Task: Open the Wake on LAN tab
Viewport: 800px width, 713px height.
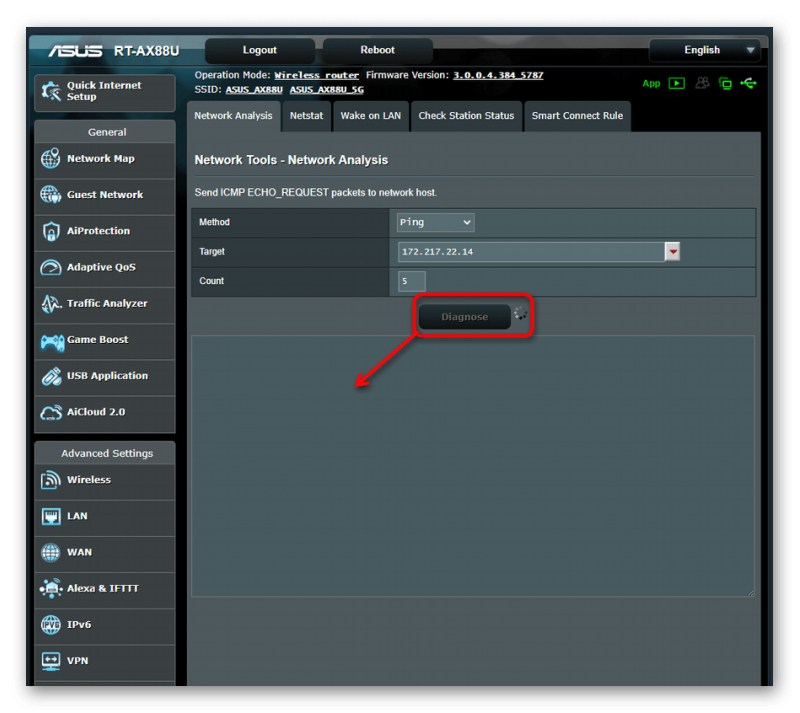Action: click(371, 116)
